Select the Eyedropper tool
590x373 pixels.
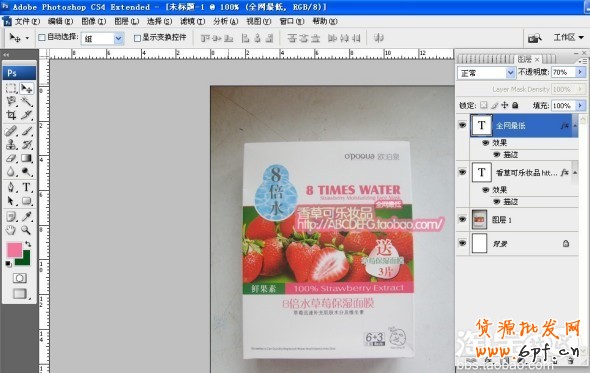26,216
